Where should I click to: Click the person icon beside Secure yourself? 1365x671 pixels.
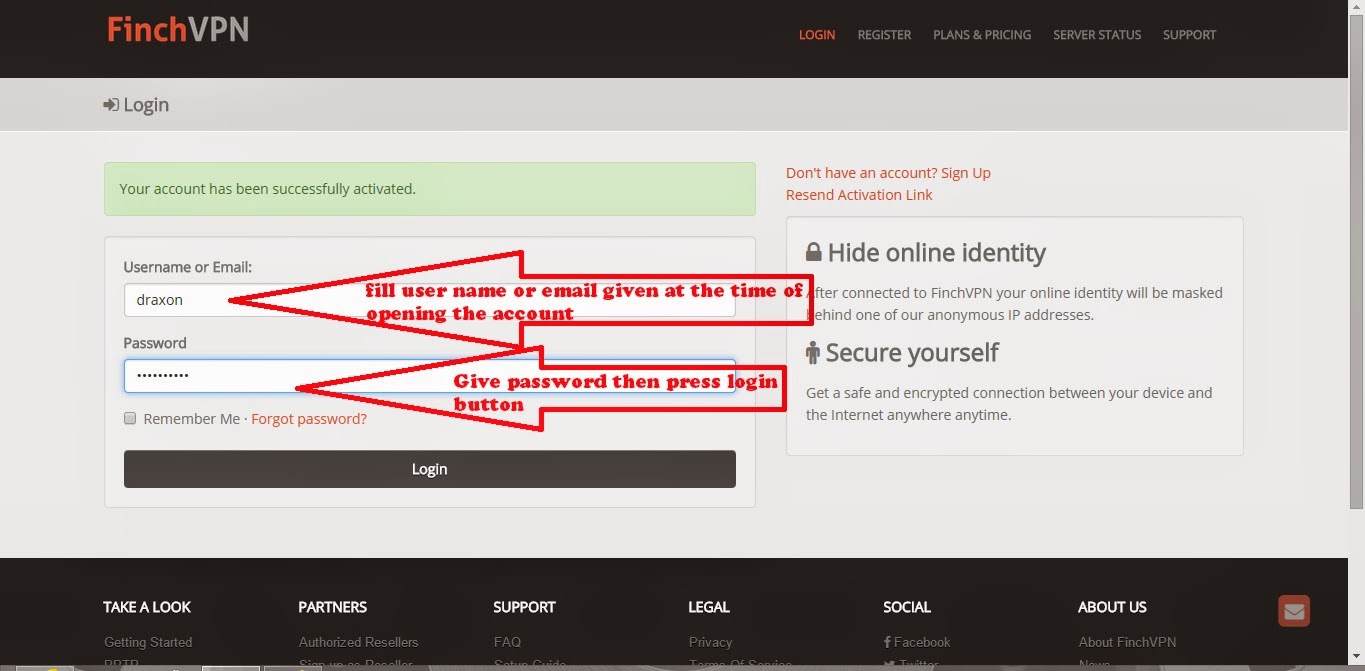click(813, 352)
